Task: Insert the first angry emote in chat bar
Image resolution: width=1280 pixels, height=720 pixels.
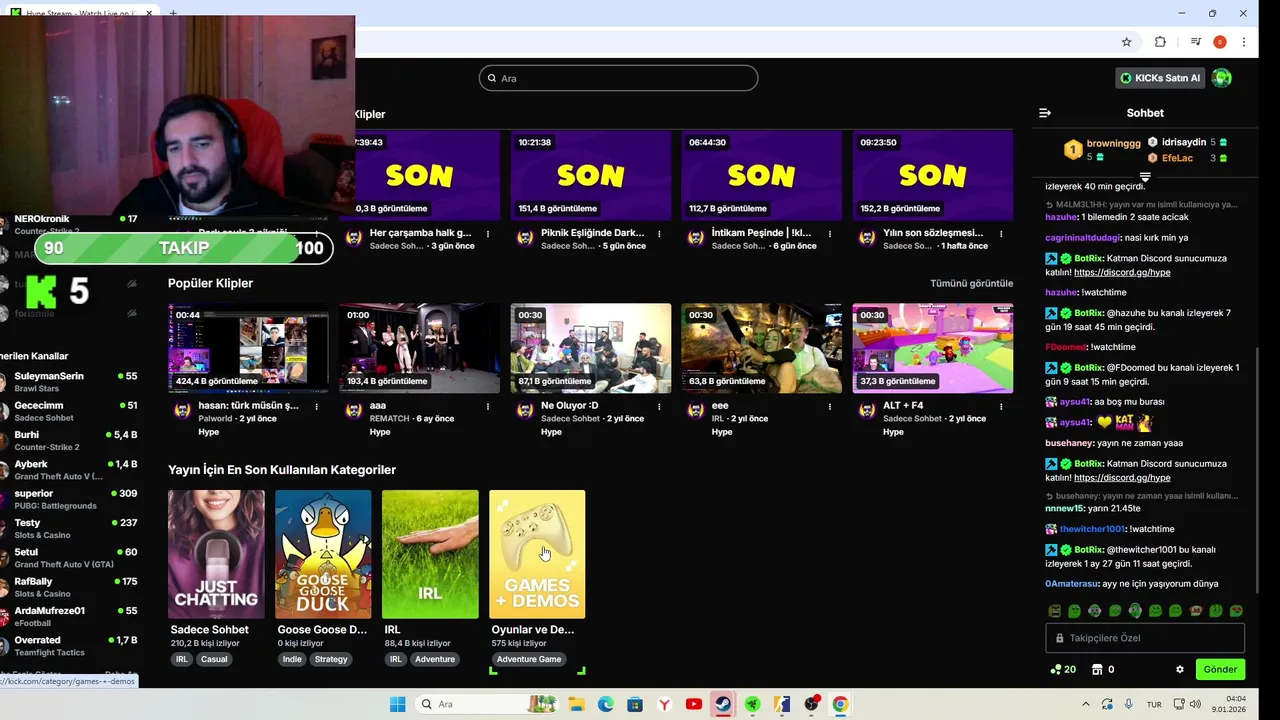Action: pos(1054,611)
